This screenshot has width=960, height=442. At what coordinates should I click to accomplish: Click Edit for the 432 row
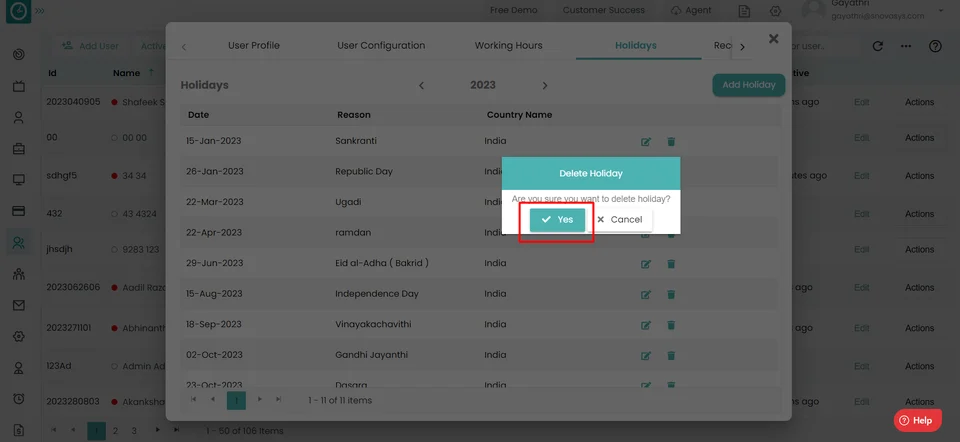pyautogui.click(x=861, y=214)
